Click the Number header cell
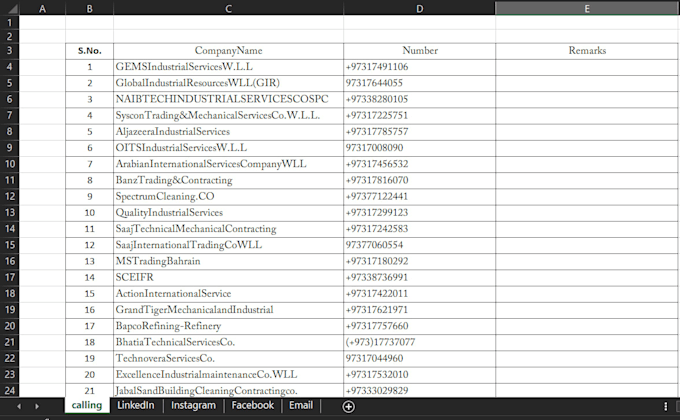Viewport: 680px width, 420px height. 419,51
